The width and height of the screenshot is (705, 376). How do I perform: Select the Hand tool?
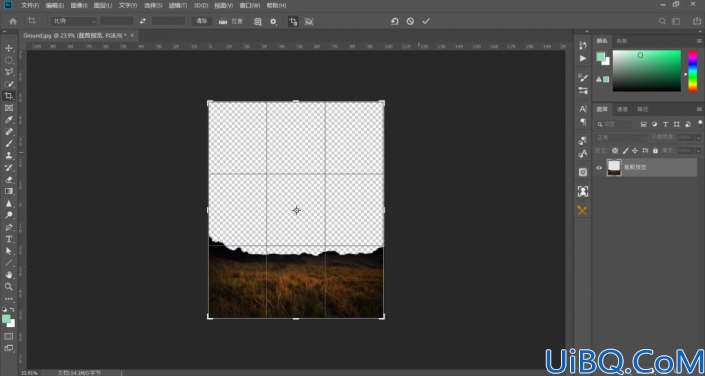pyautogui.click(x=9, y=274)
